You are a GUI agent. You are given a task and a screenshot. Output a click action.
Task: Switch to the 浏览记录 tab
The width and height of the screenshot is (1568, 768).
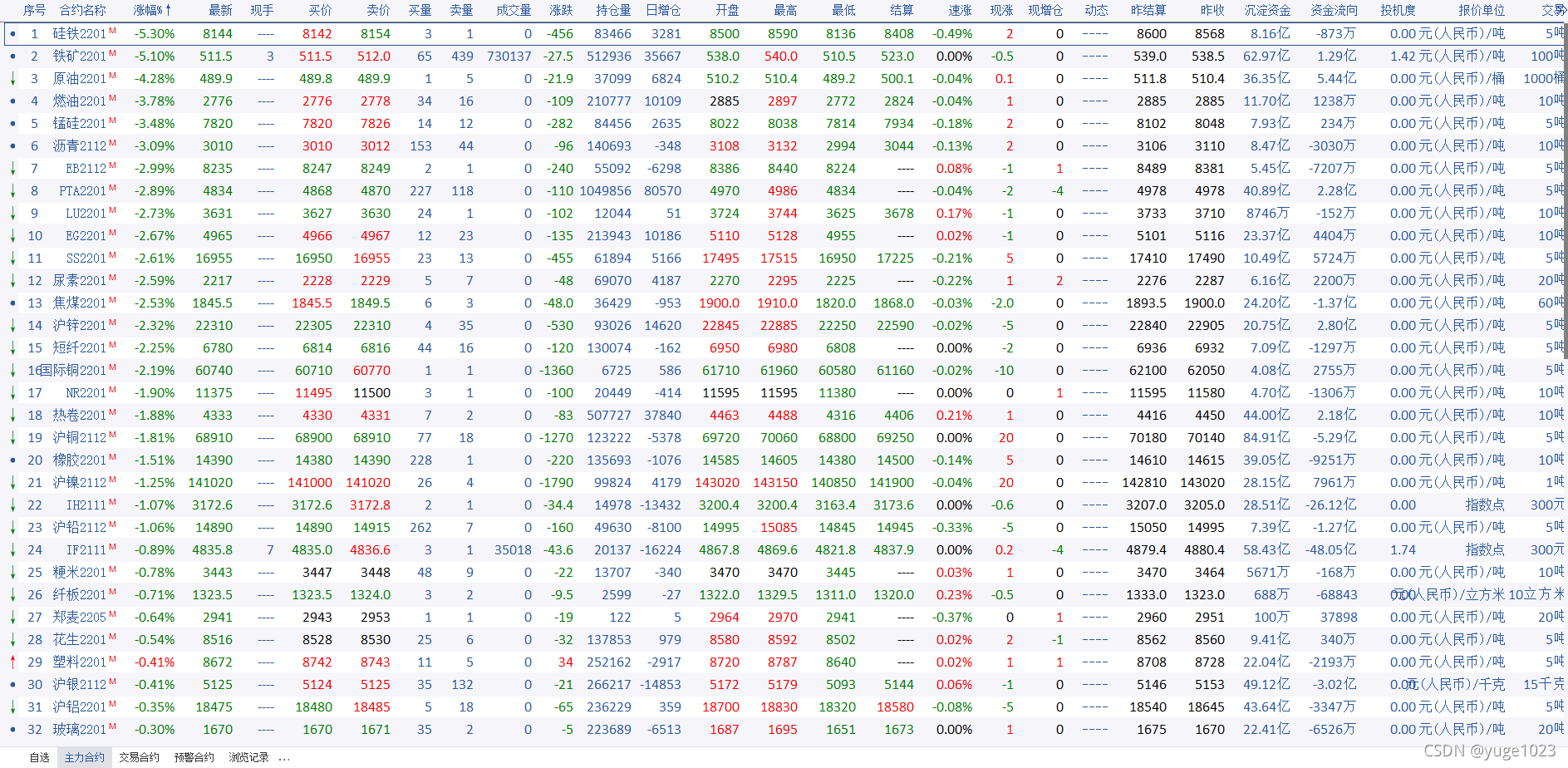248,757
